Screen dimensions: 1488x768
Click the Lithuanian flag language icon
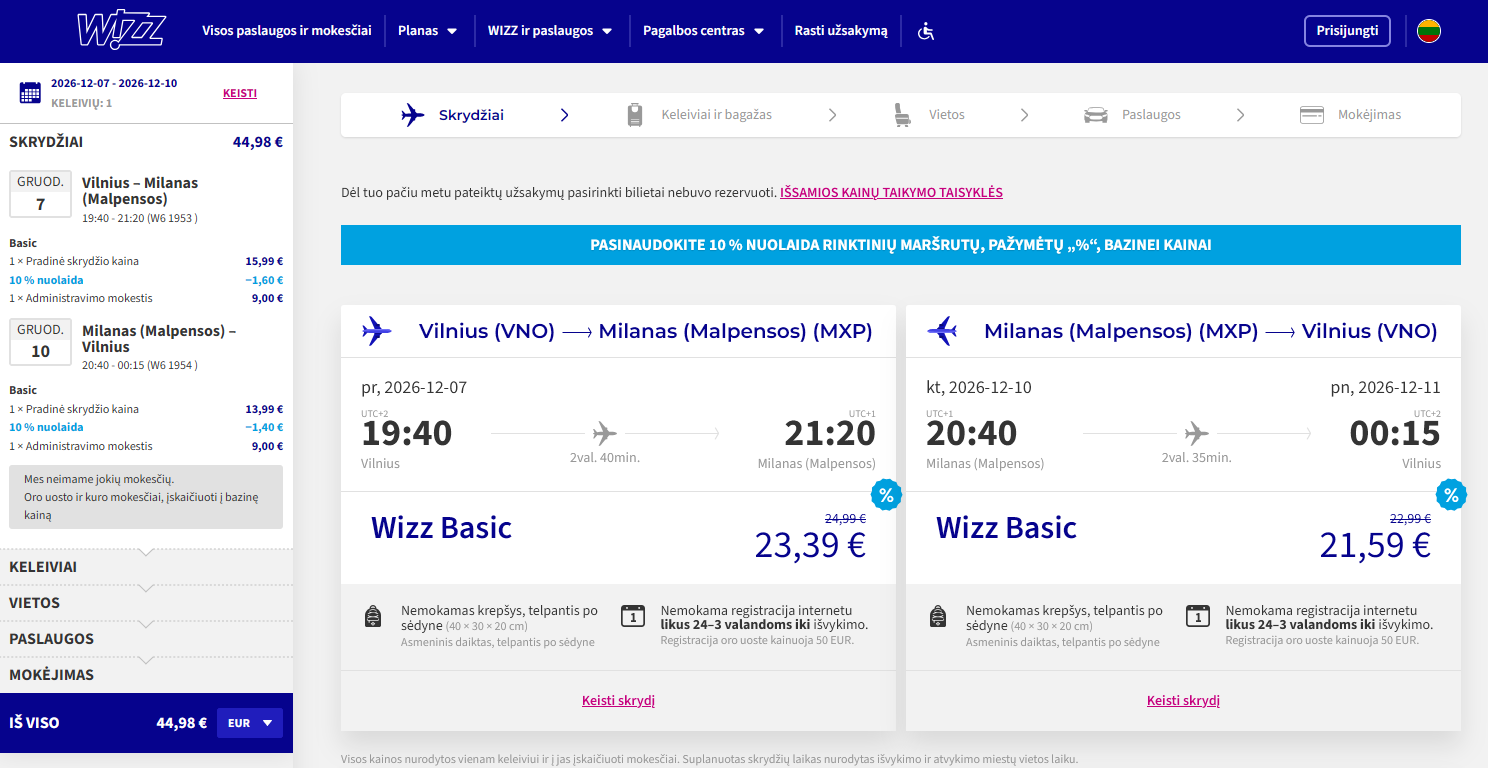coord(1429,31)
